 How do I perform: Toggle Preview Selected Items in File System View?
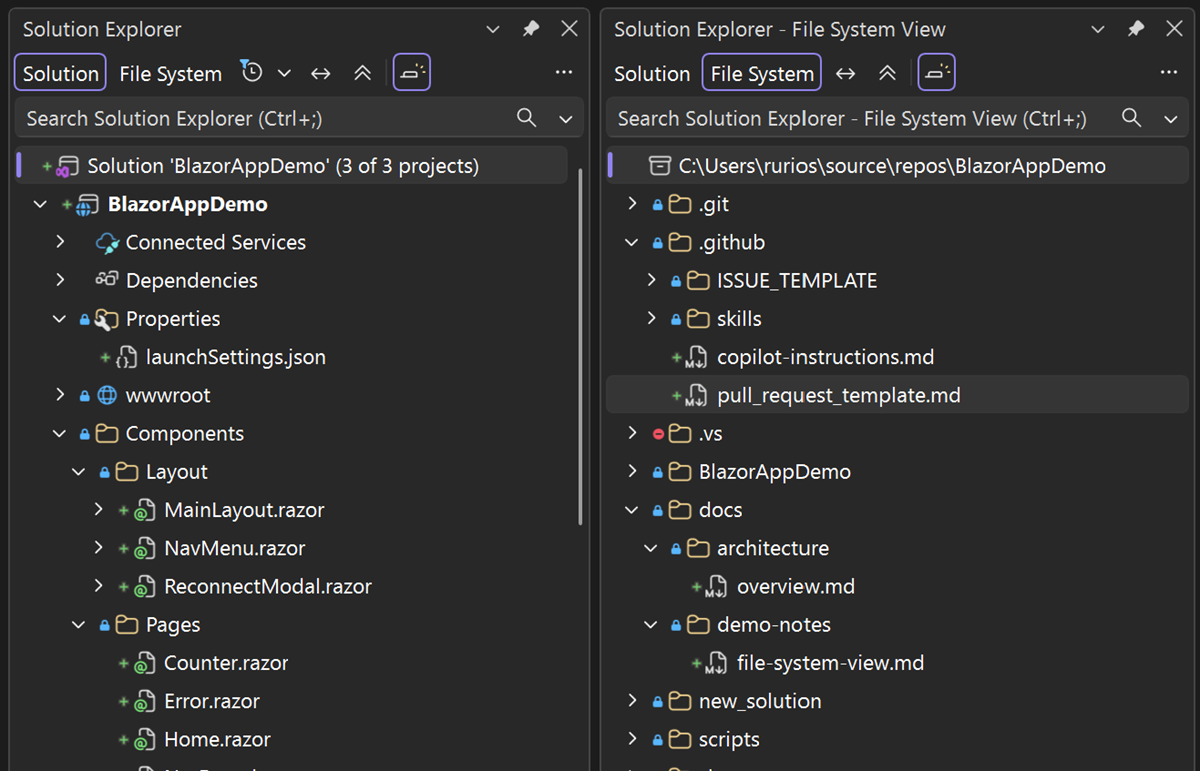937,72
